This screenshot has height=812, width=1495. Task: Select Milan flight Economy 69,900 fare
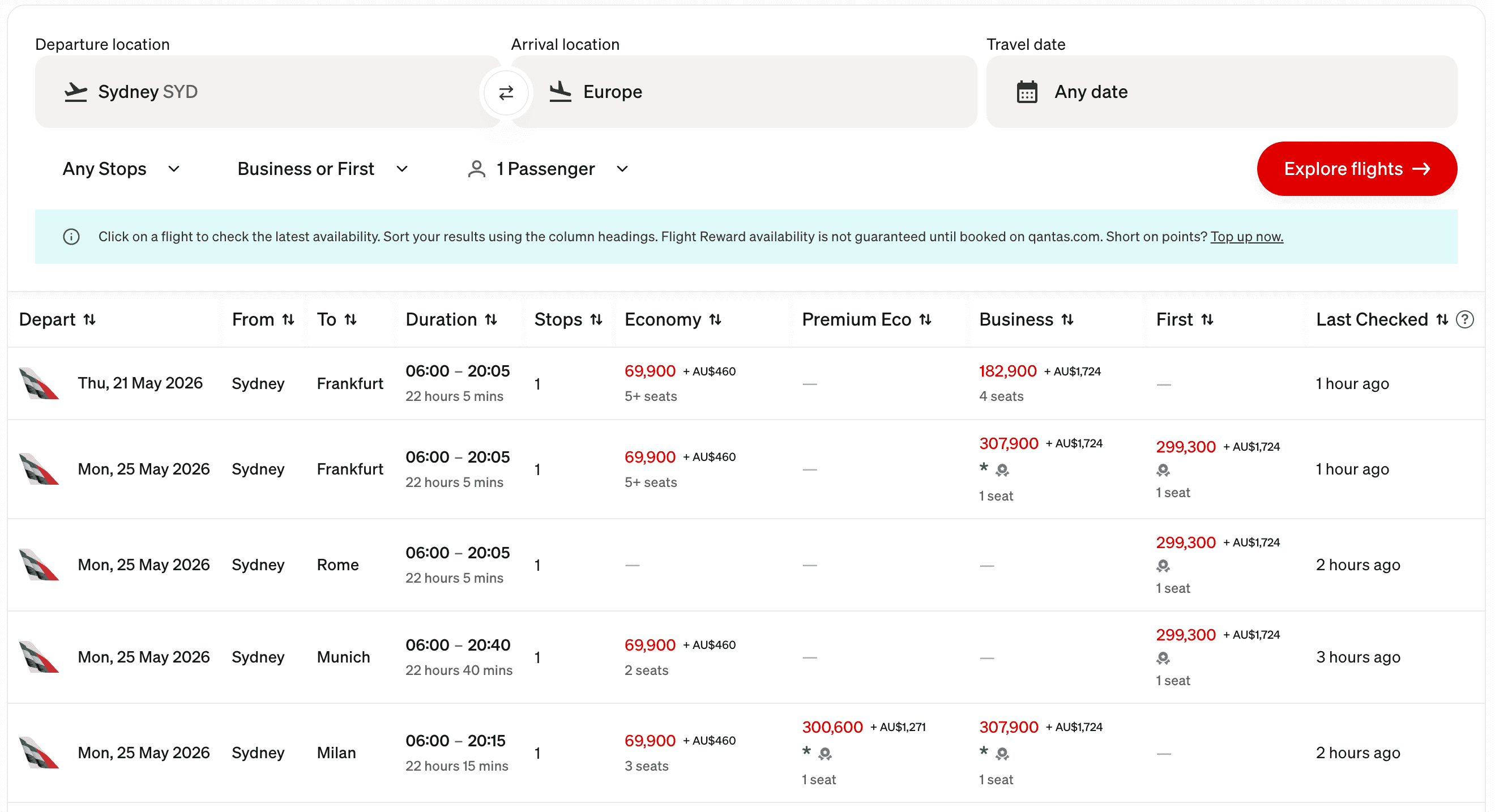tap(650, 741)
